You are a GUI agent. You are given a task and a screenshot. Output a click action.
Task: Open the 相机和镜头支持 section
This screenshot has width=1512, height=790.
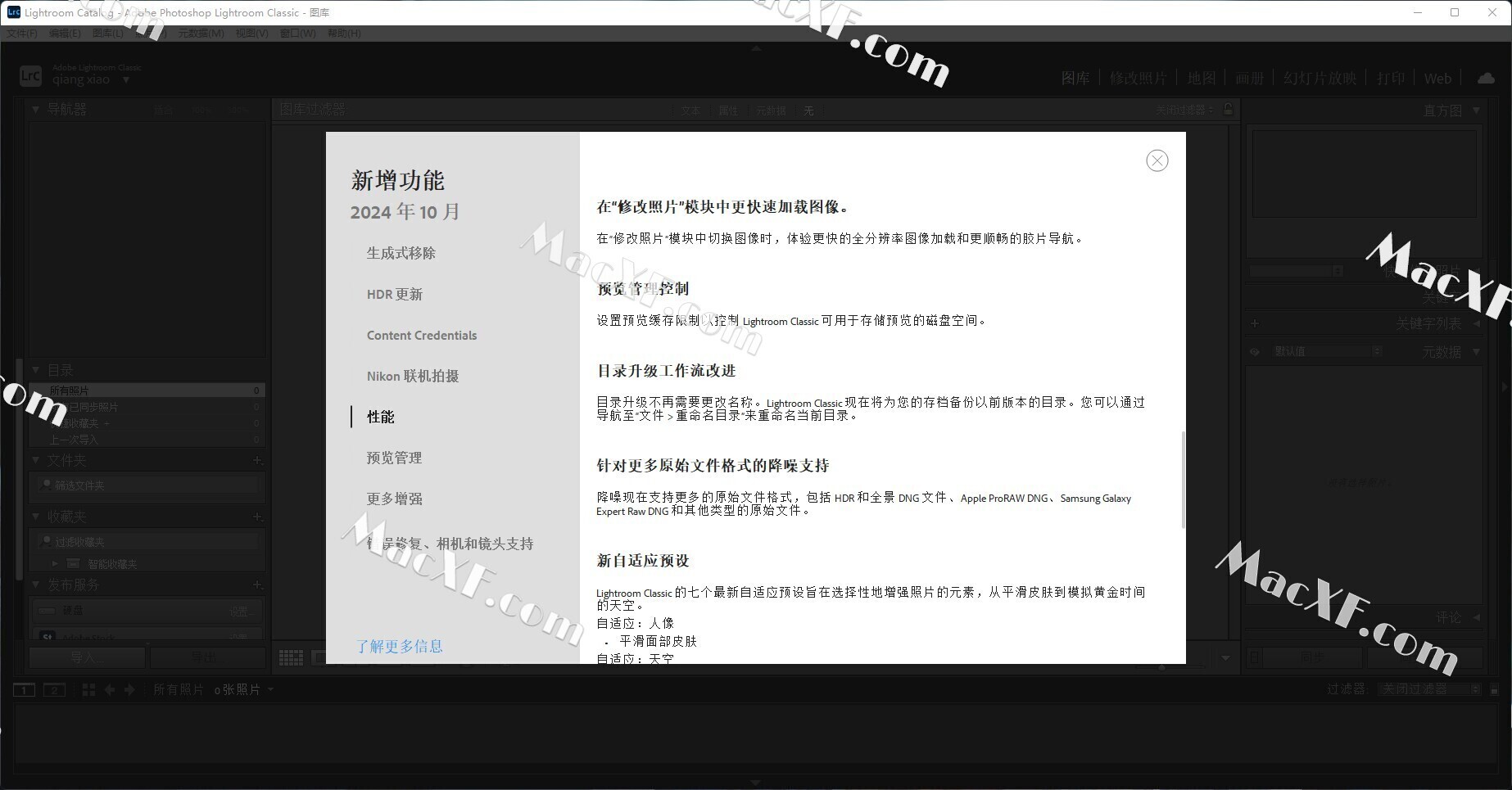450,544
